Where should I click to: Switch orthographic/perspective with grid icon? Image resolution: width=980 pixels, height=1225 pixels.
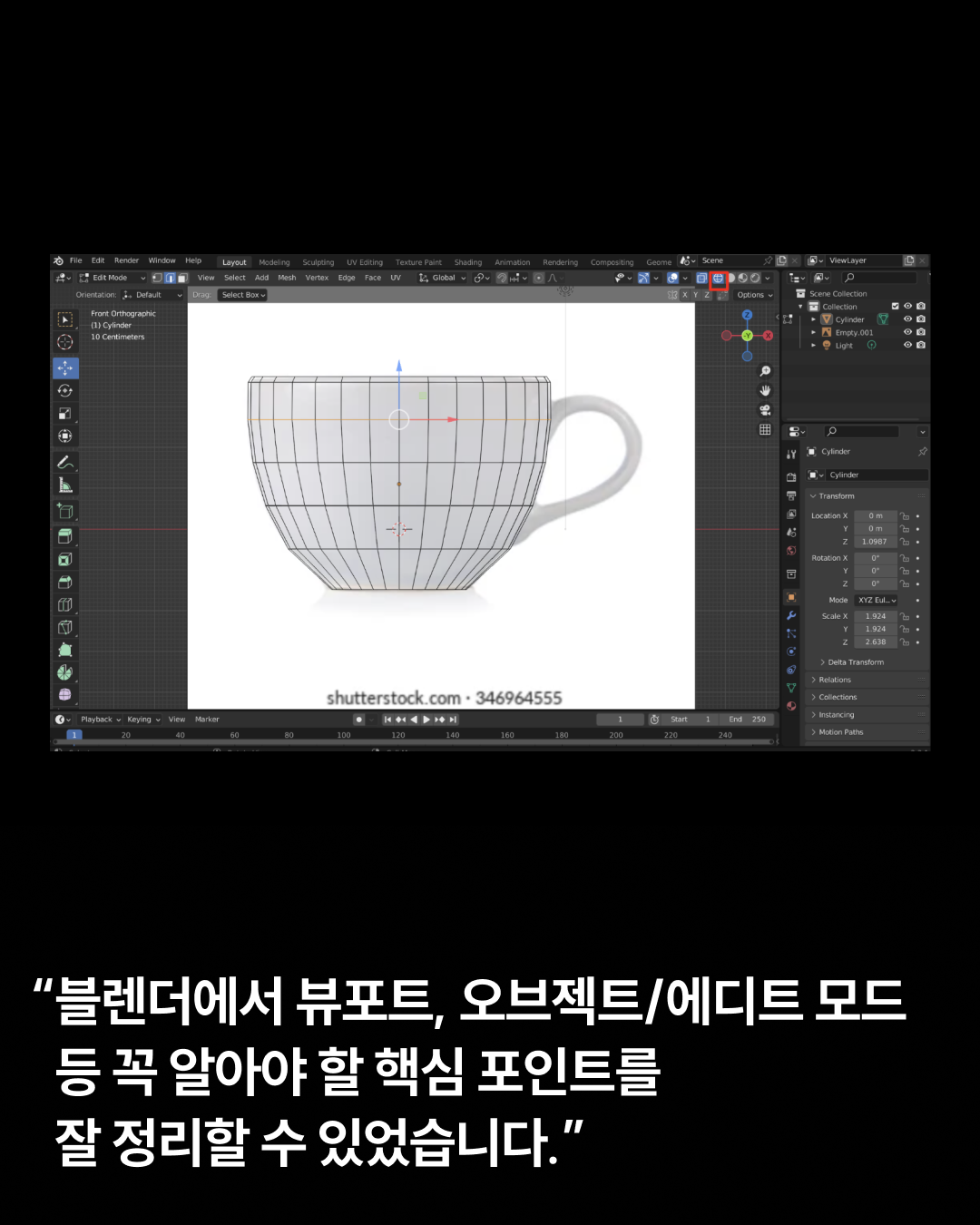[x=765, y=429]
